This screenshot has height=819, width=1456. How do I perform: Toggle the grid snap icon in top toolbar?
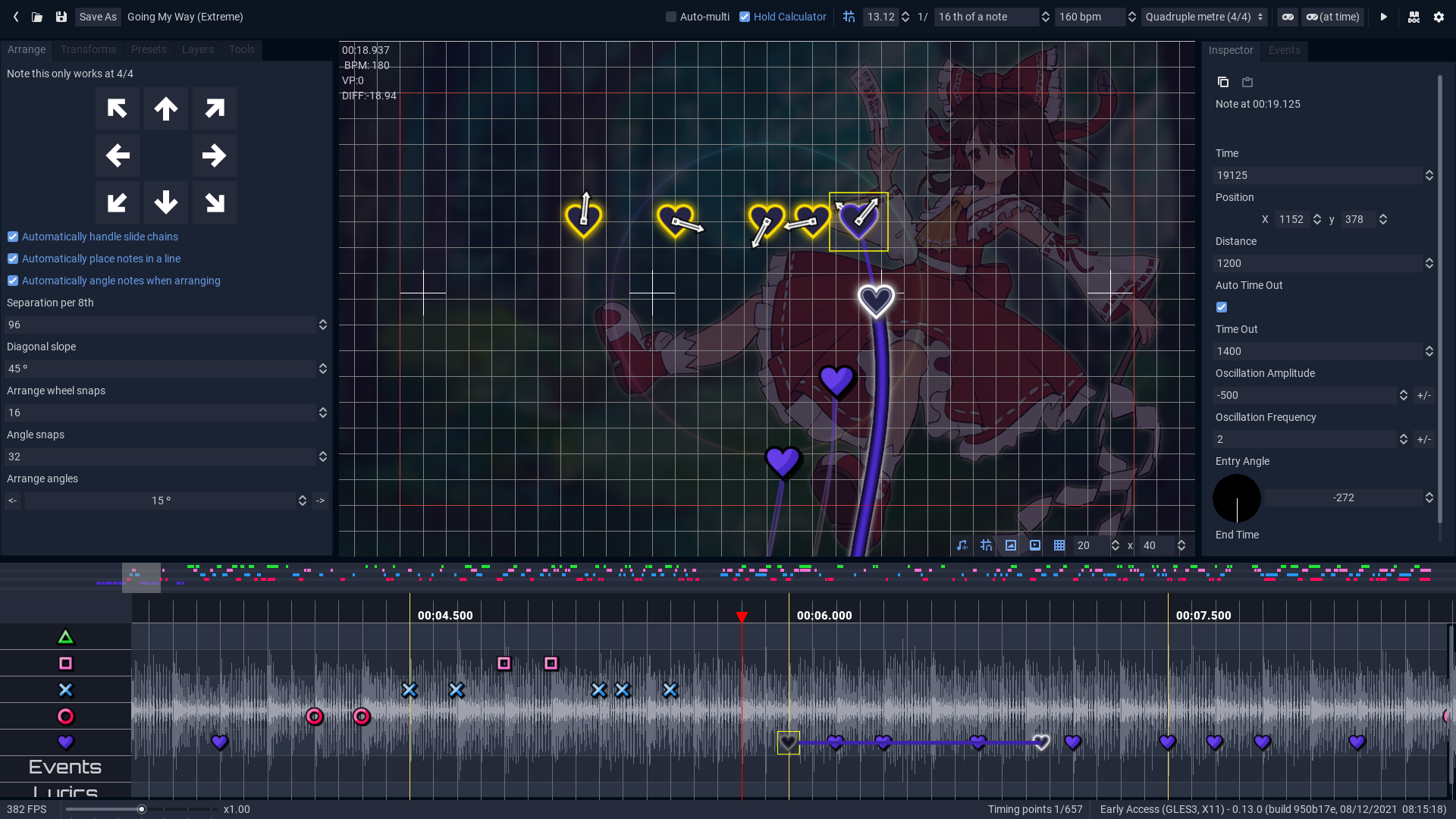point(849,17)
